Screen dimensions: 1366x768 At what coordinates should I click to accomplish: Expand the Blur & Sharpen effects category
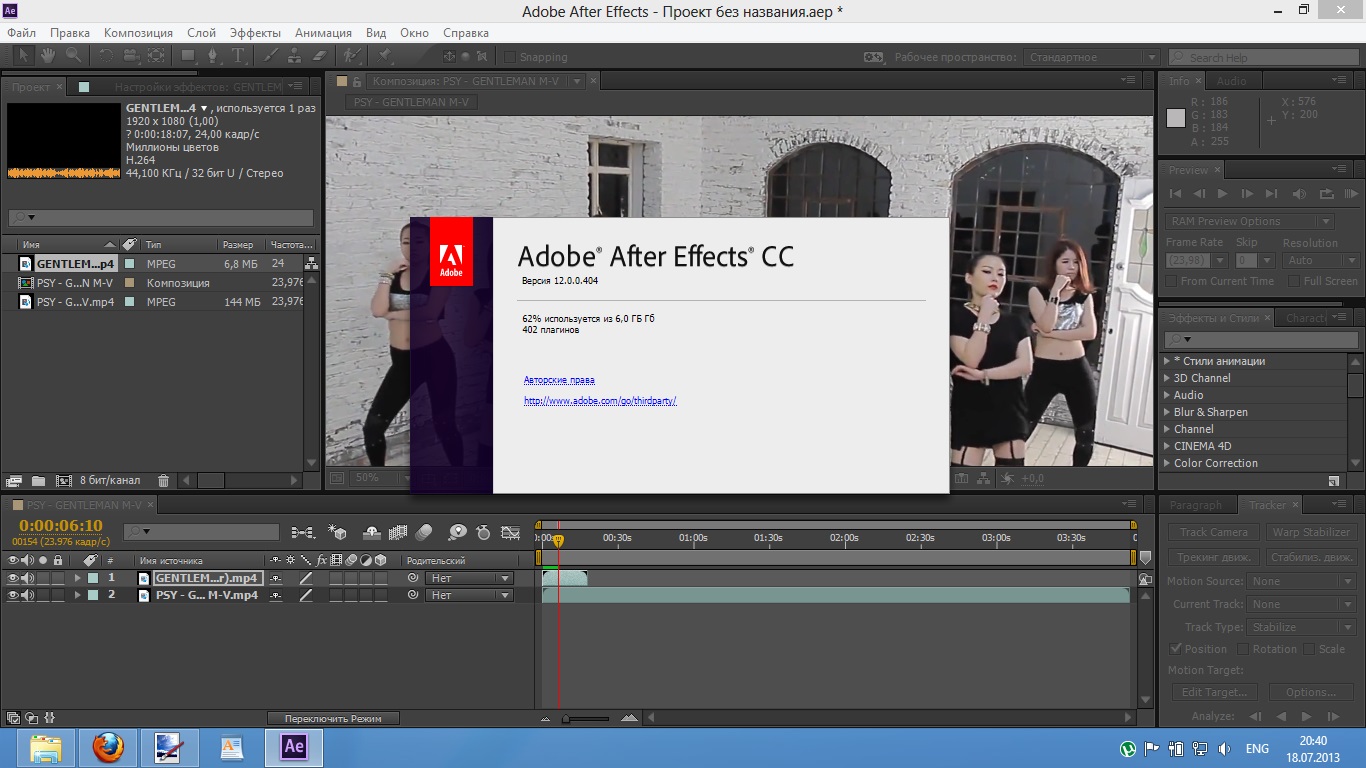tap(1166, 412)
